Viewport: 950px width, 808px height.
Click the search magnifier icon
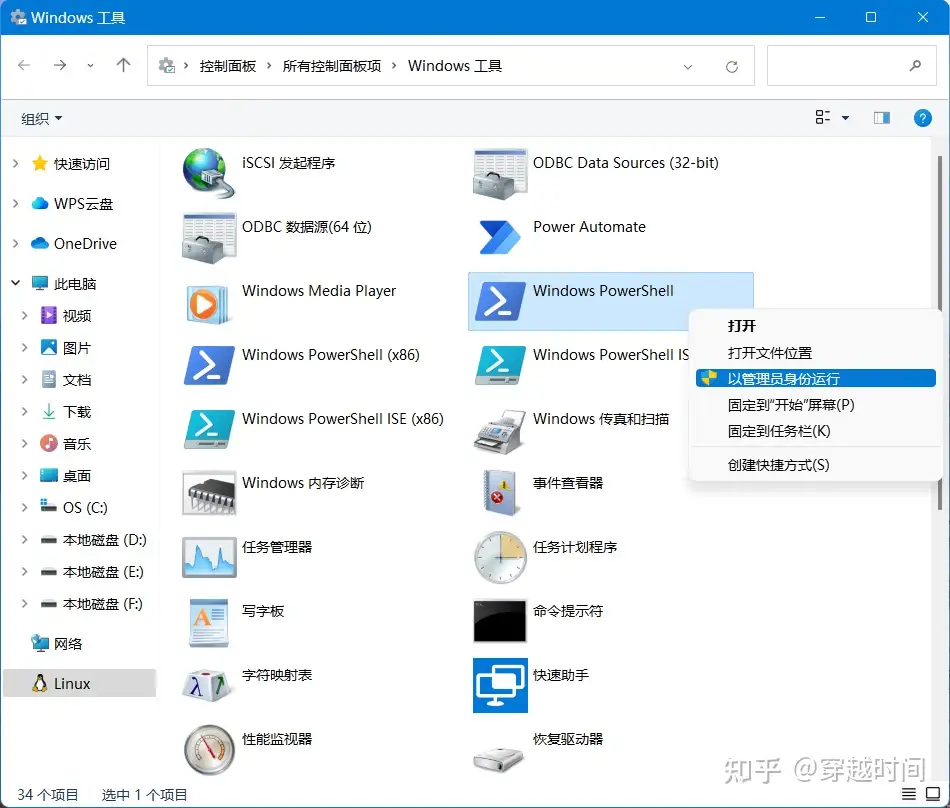coord(915,65)
